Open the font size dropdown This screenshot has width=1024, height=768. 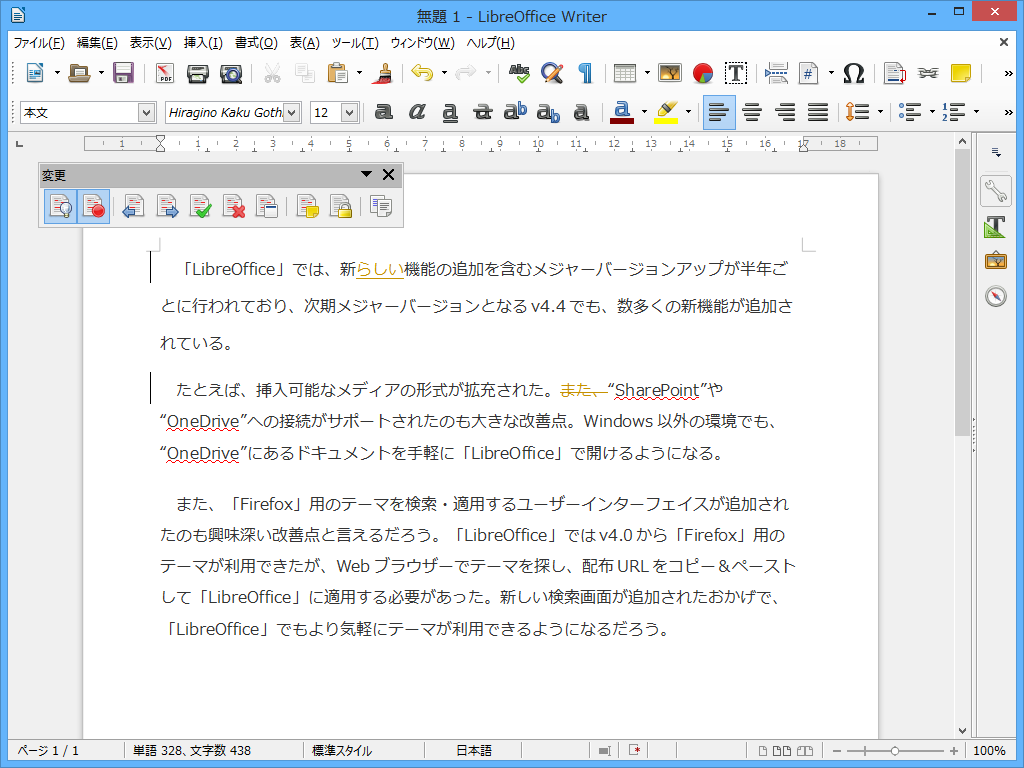[350, 112]
